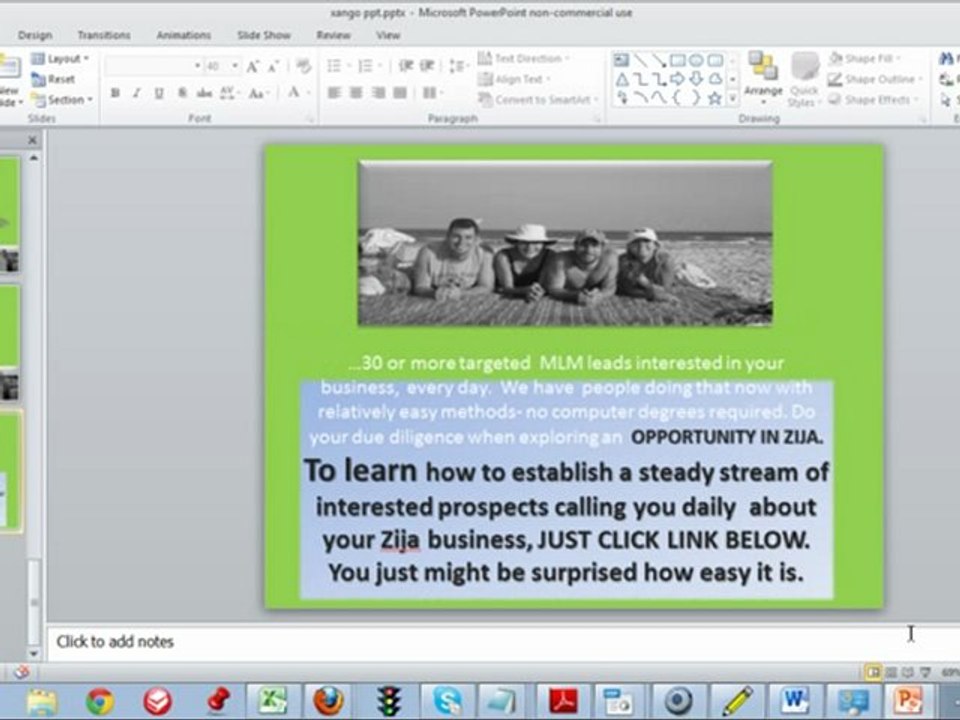Toggle Align Text Left in the Paragraph group
Viewport: 960px width, 720px height.
(334, 93)
